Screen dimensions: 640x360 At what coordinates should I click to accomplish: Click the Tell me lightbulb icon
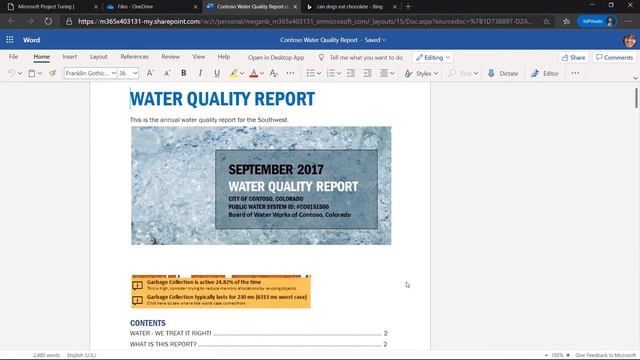321,58
